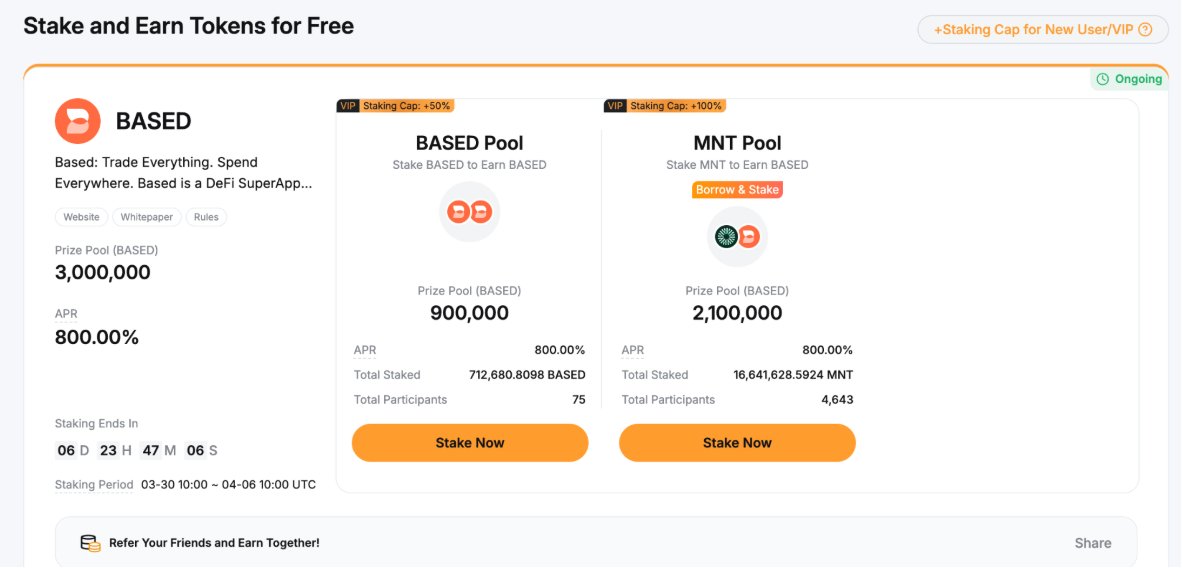The height and width of the screenshot is (568, 1182).
Task: Click the underlined Staking Period label
Action: (94, 485)
